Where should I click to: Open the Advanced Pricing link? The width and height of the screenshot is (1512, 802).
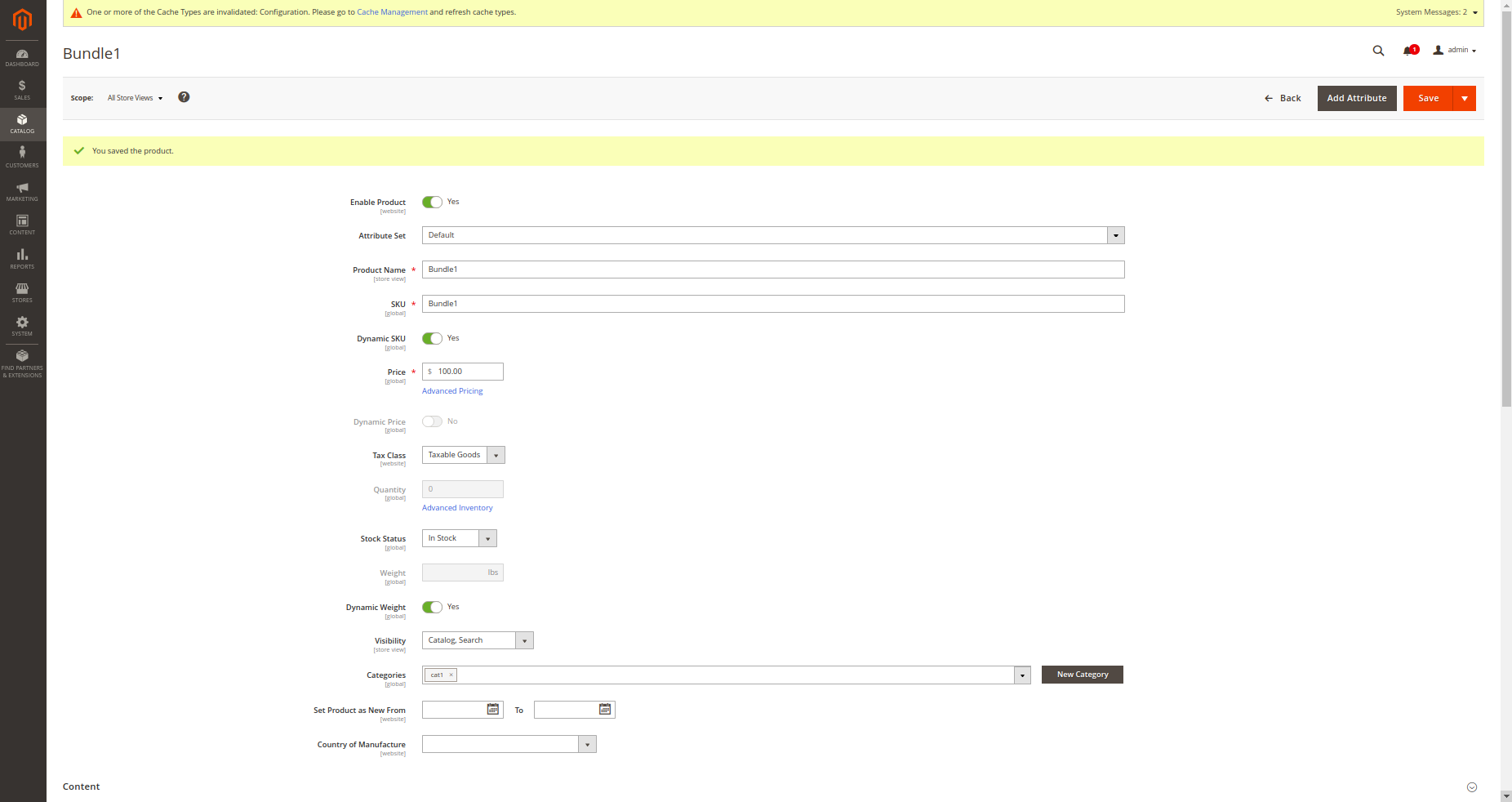pos(452,391)
